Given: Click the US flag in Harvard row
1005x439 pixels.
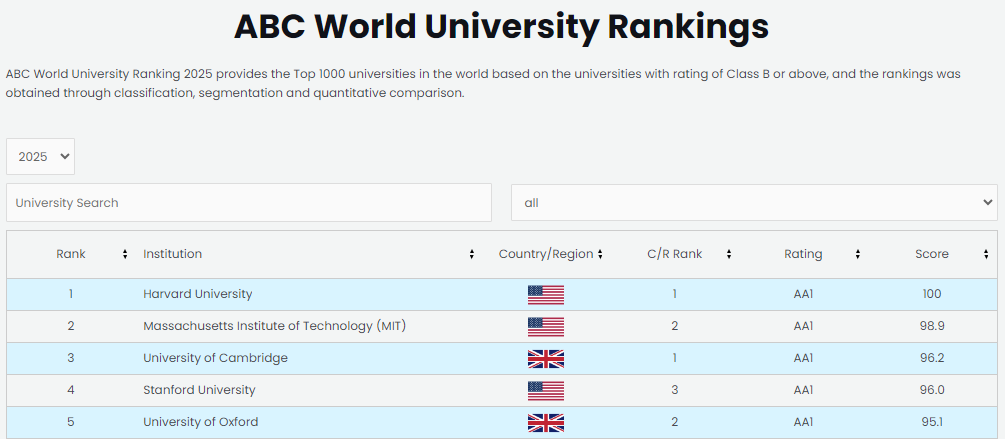Looking at the screenshot, I should (x=545, y=295).
